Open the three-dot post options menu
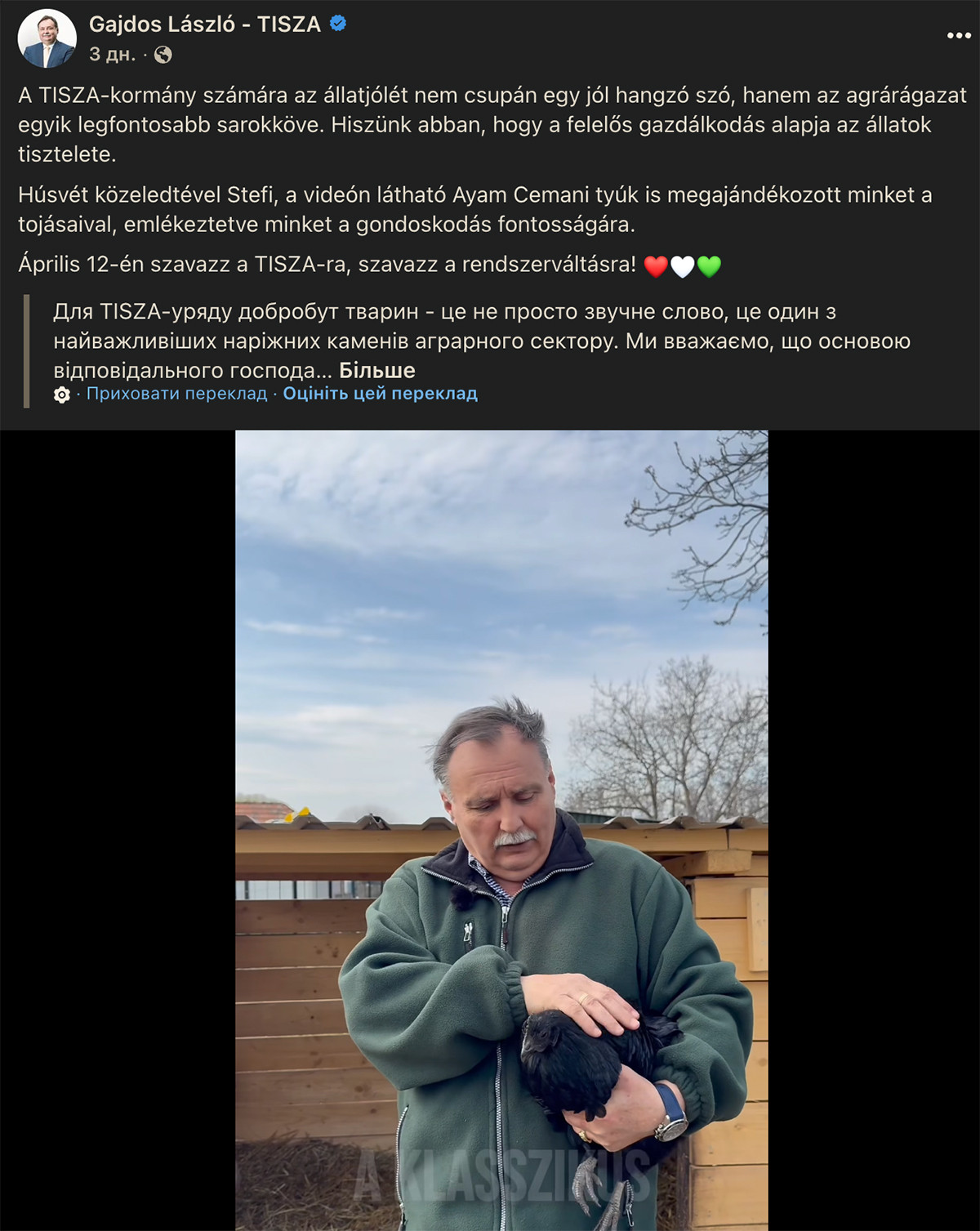Image resolution: width=980 pixels, height=1231 pixels. click(x=959, y=35)
